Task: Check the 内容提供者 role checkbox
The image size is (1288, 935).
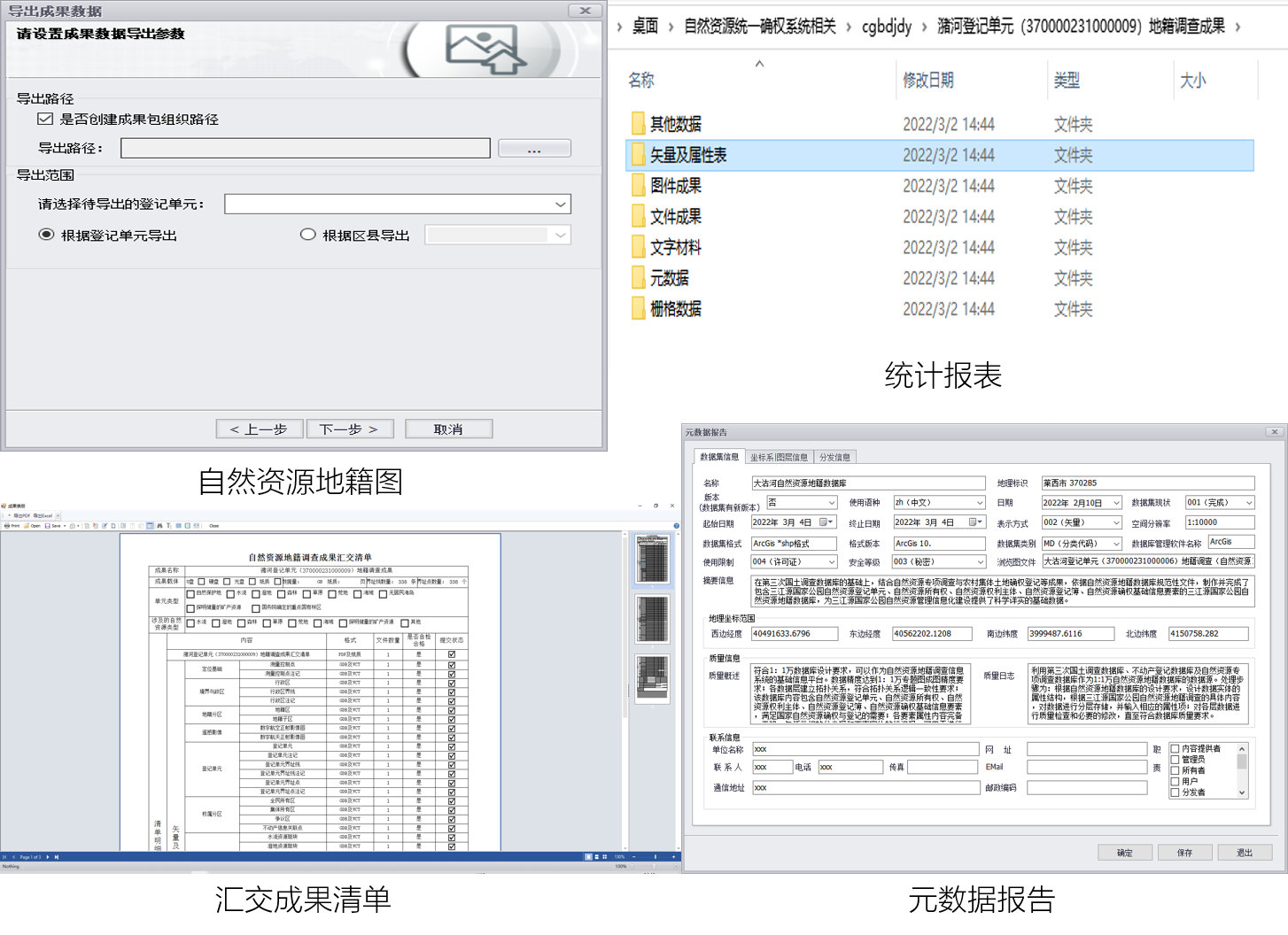Action: (x=1175, y=749)
